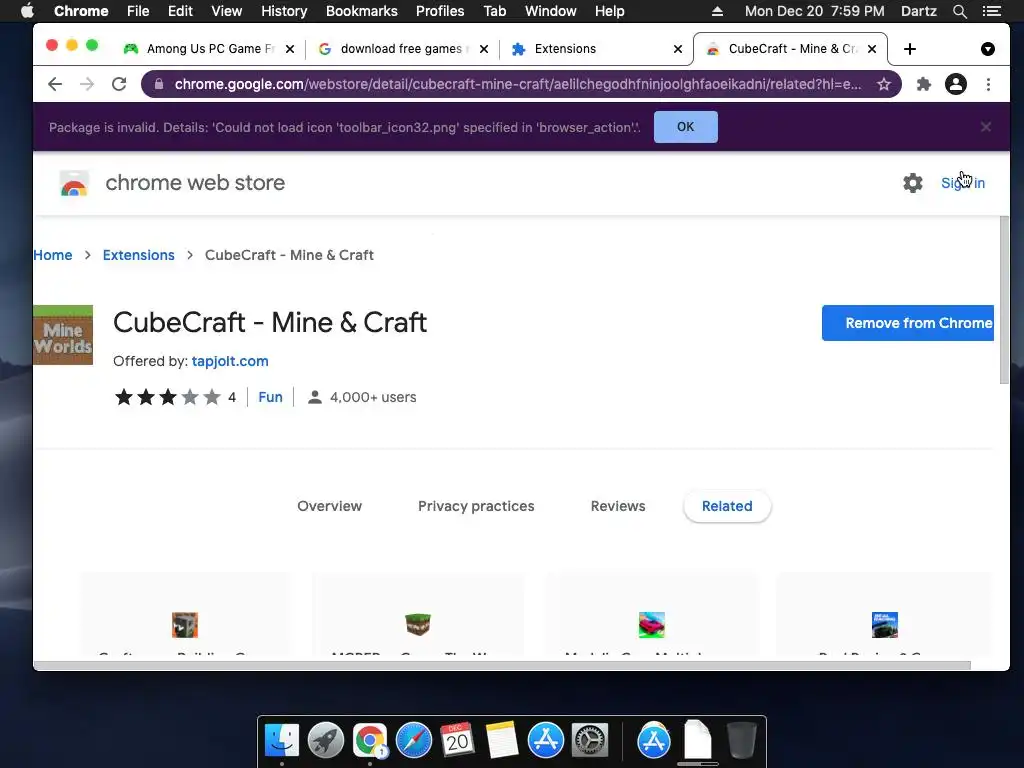Open the first related extension robot thumbnail
Viewport: 1024px width, 768px height.
tap(185, 625)
